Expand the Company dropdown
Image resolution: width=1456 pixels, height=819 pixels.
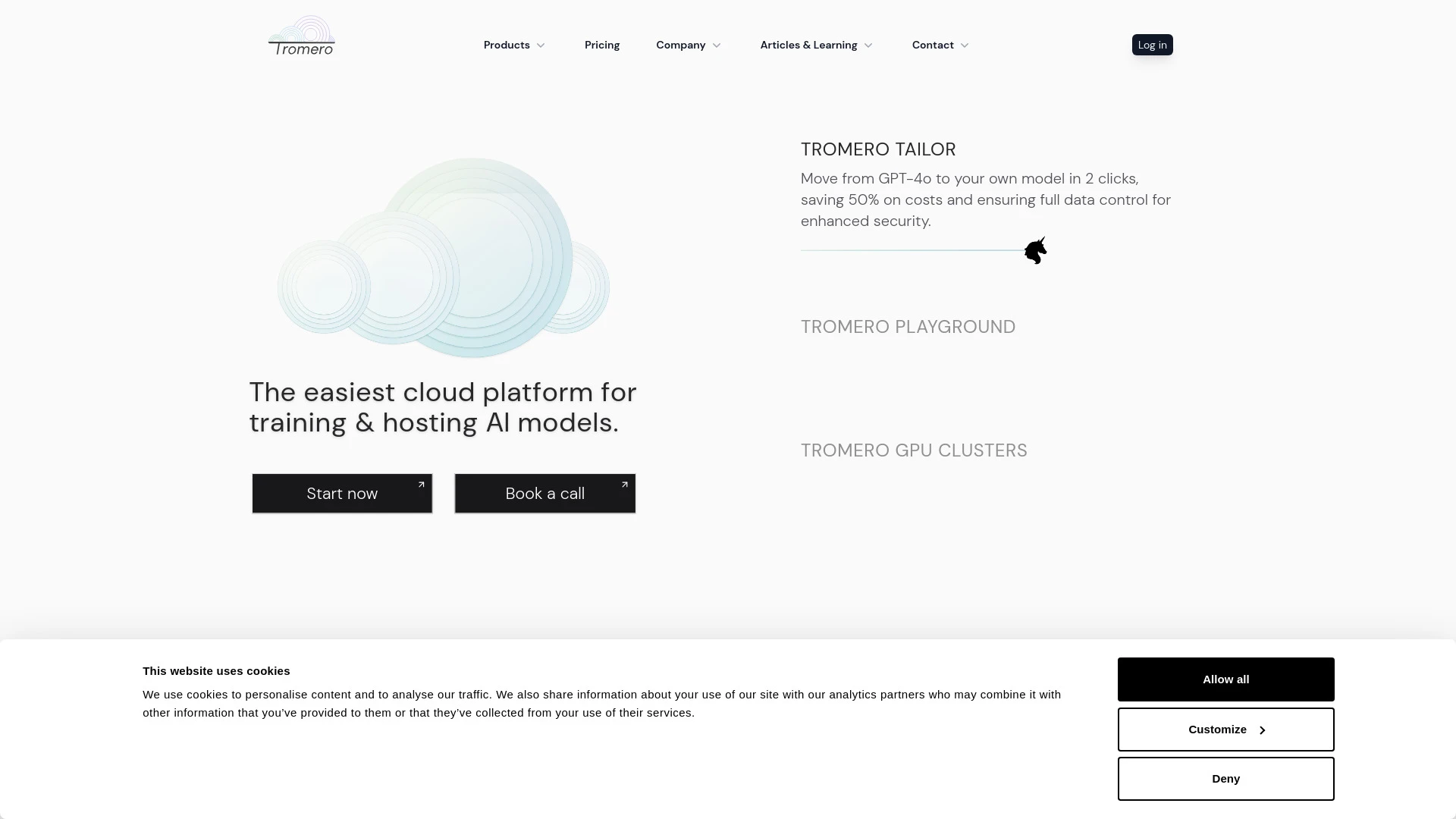(x=687, y=45)
